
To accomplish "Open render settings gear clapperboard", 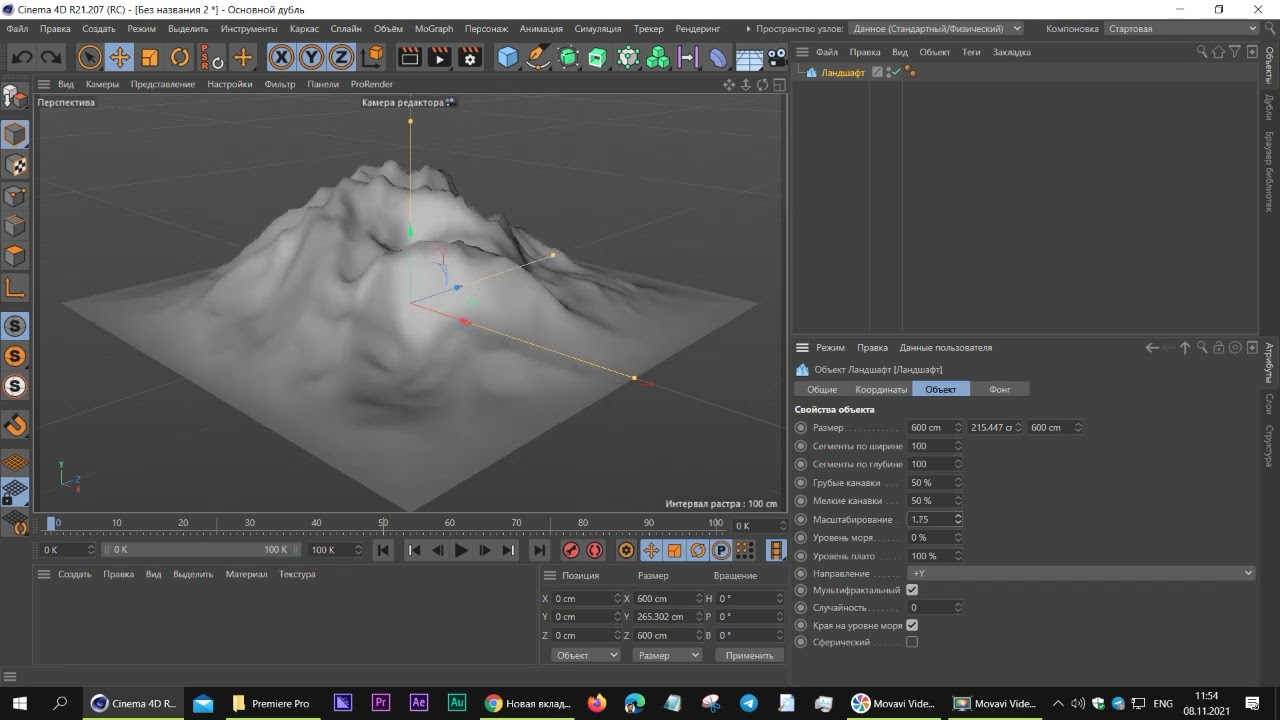I will 470,58.
